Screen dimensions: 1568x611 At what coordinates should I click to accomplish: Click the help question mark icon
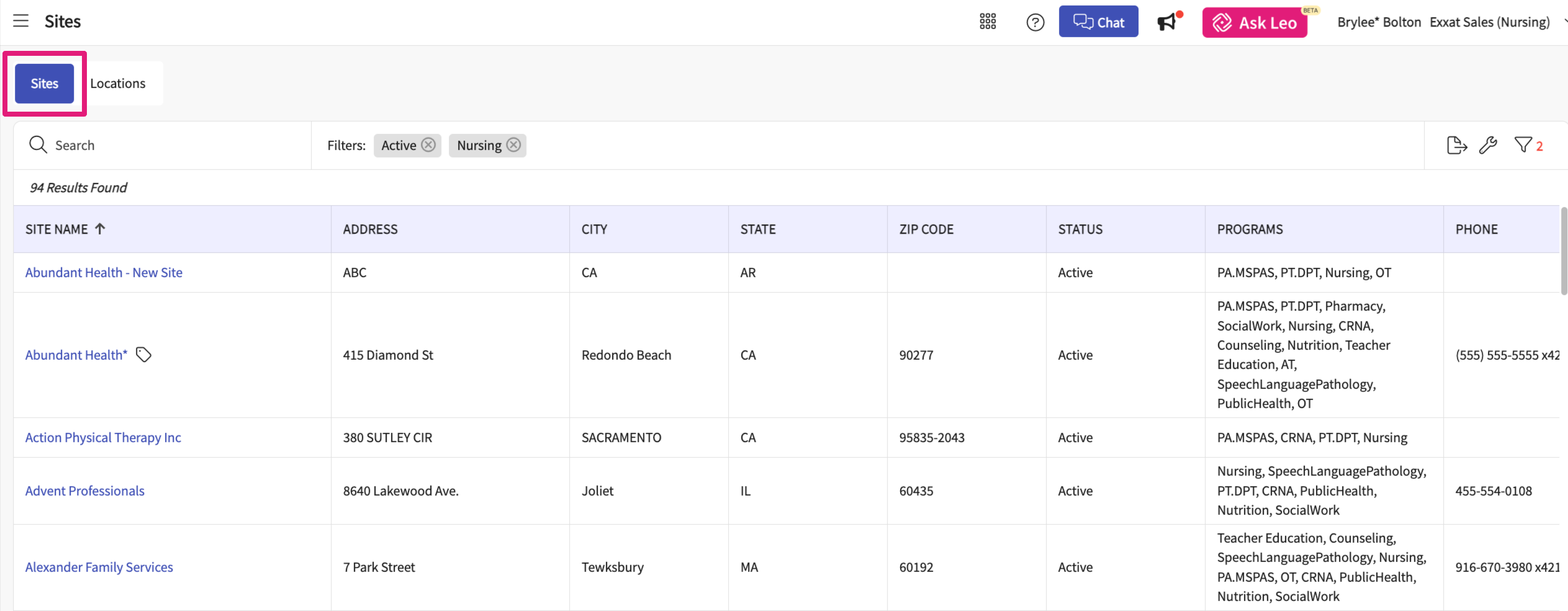pos(1035,22)
